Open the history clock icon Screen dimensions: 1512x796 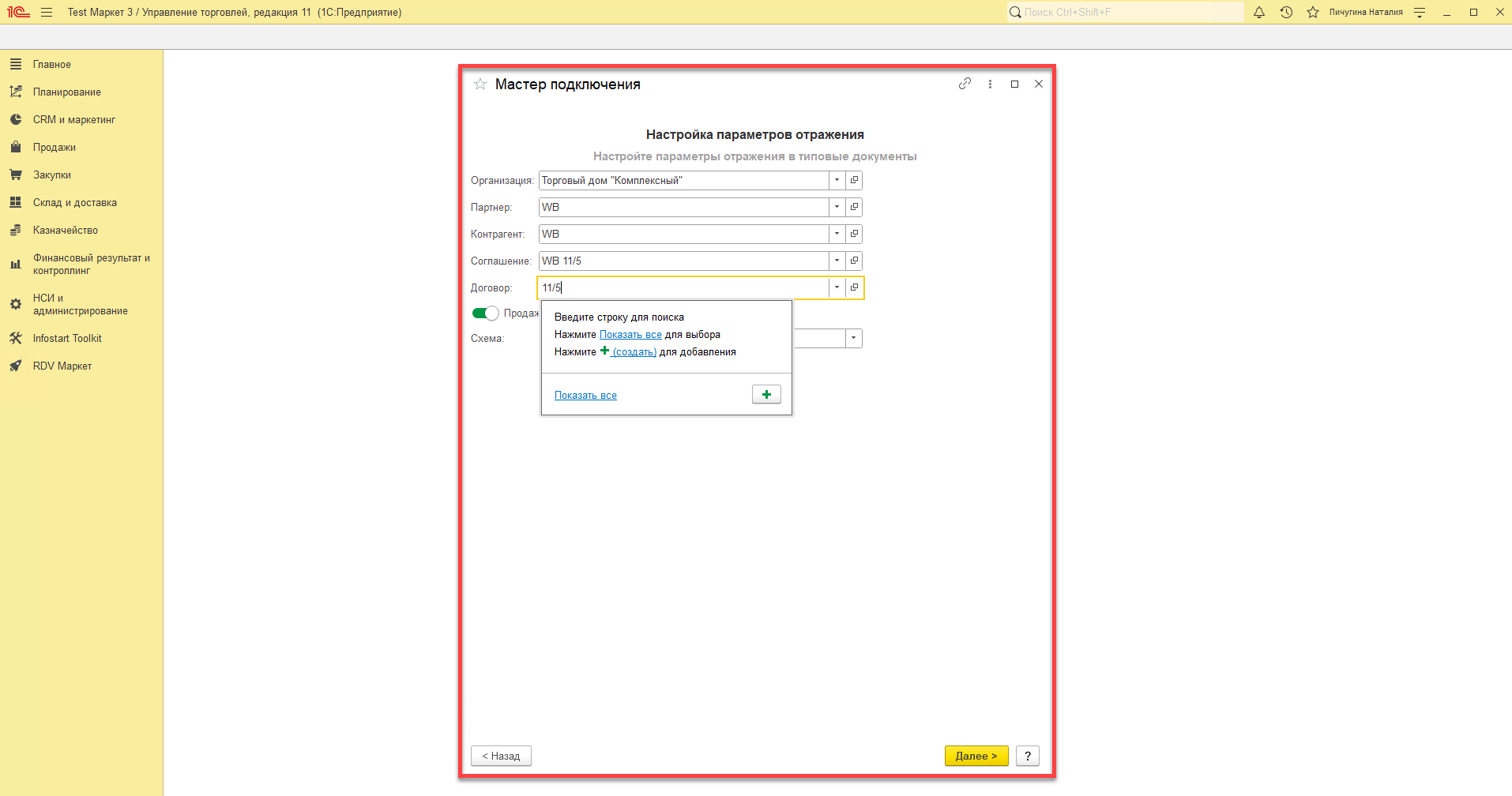tap(1286, 12)
